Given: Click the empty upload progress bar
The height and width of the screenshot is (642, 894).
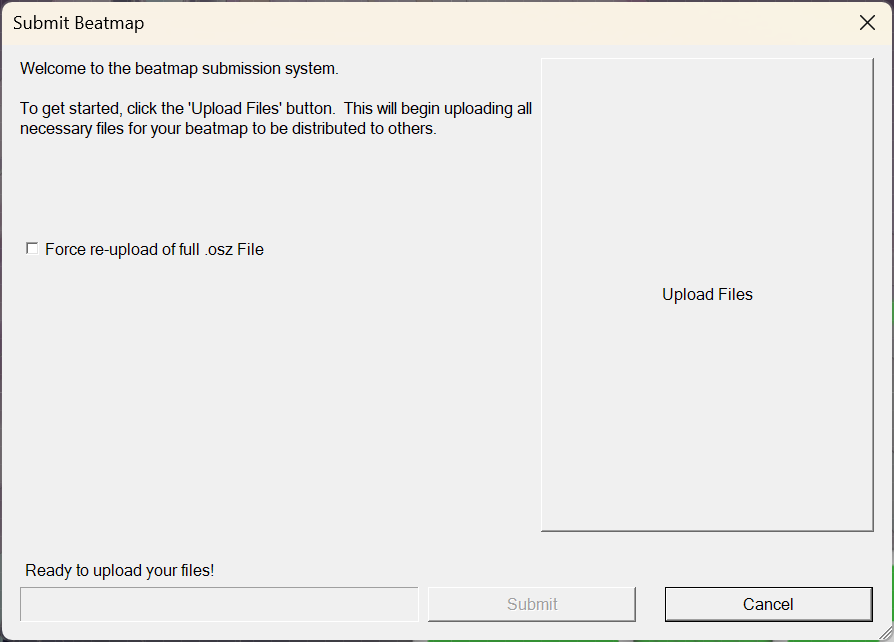Looking at the screenshot, I should click(219, 604).
